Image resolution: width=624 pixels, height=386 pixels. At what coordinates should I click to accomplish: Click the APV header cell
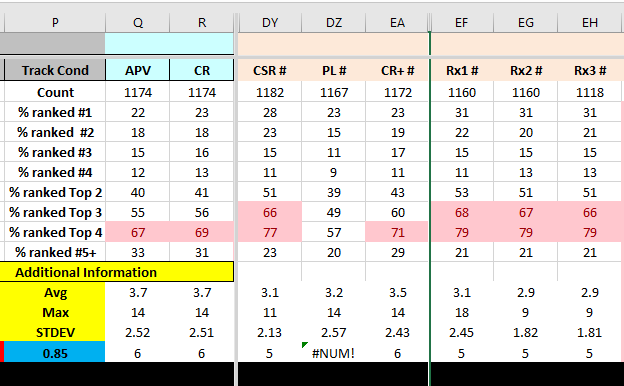pos(138,70)
